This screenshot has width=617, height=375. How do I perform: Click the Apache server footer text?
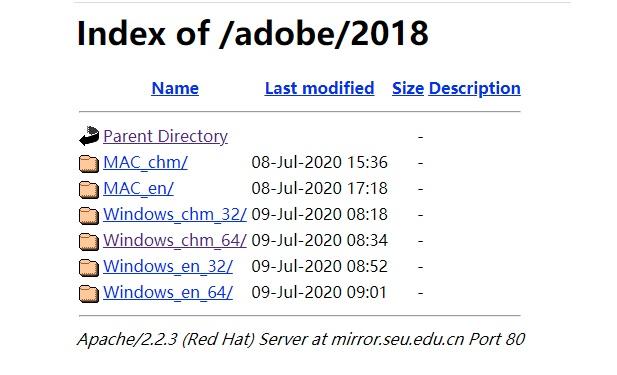coord(301,339)
